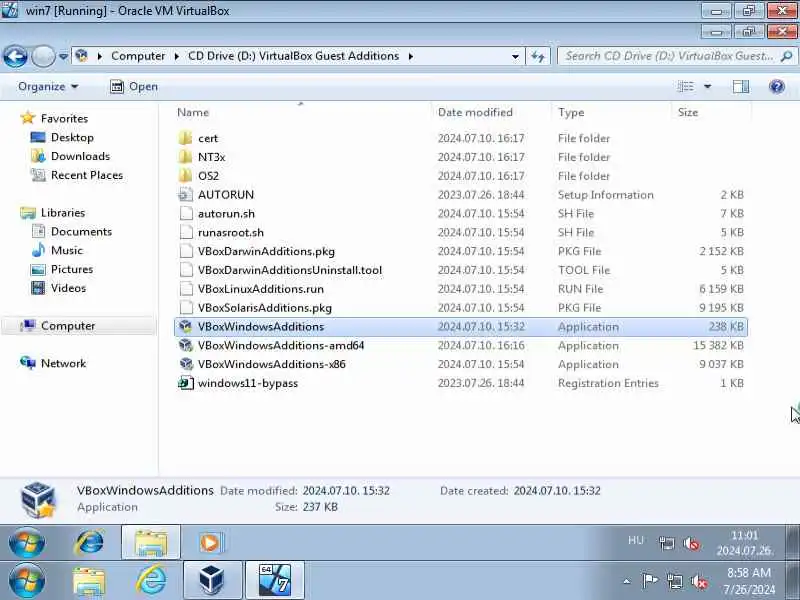Sort by the Date modified column header
The width and height of the screenshot is (800, 600).
pyautogui.click(x=475, y=112)
